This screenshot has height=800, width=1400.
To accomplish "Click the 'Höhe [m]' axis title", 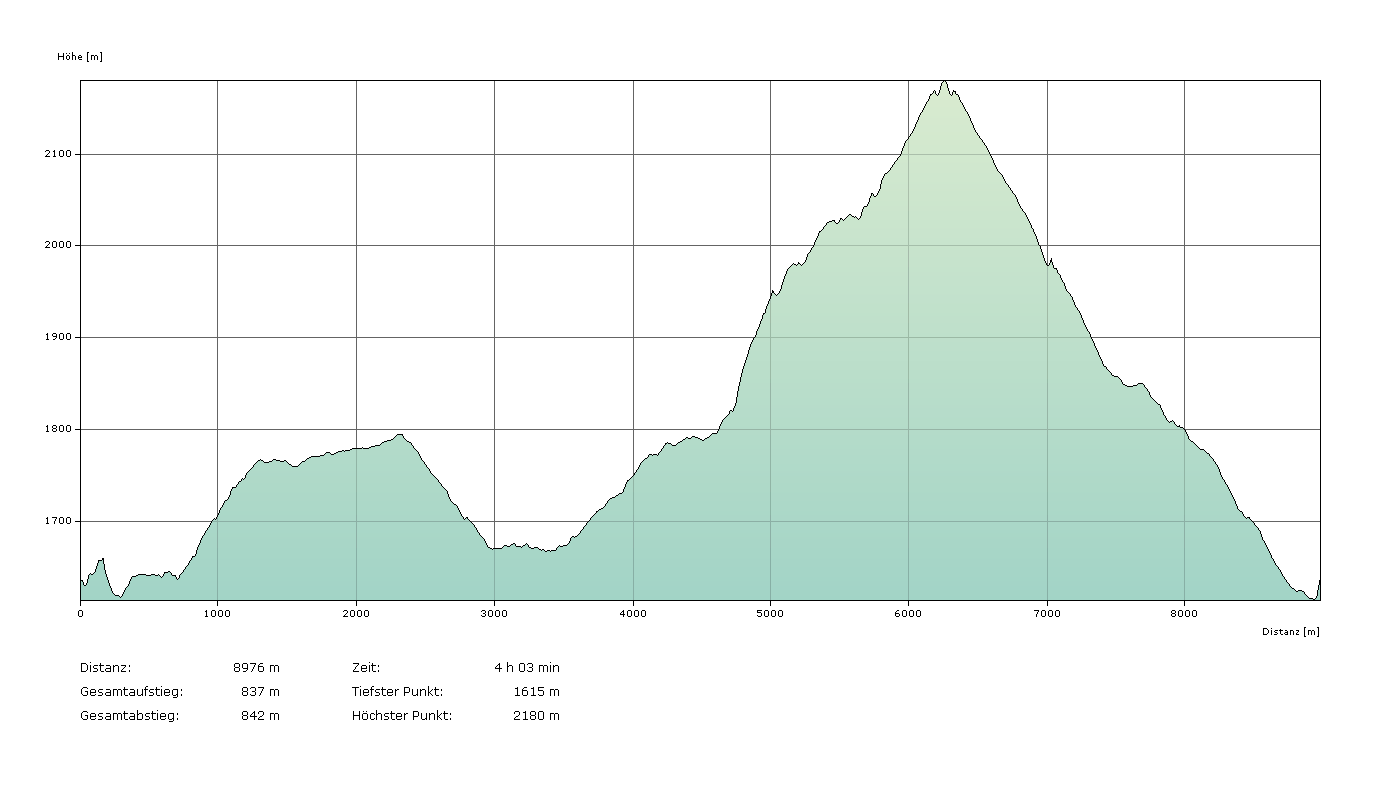I will point(80,57).
